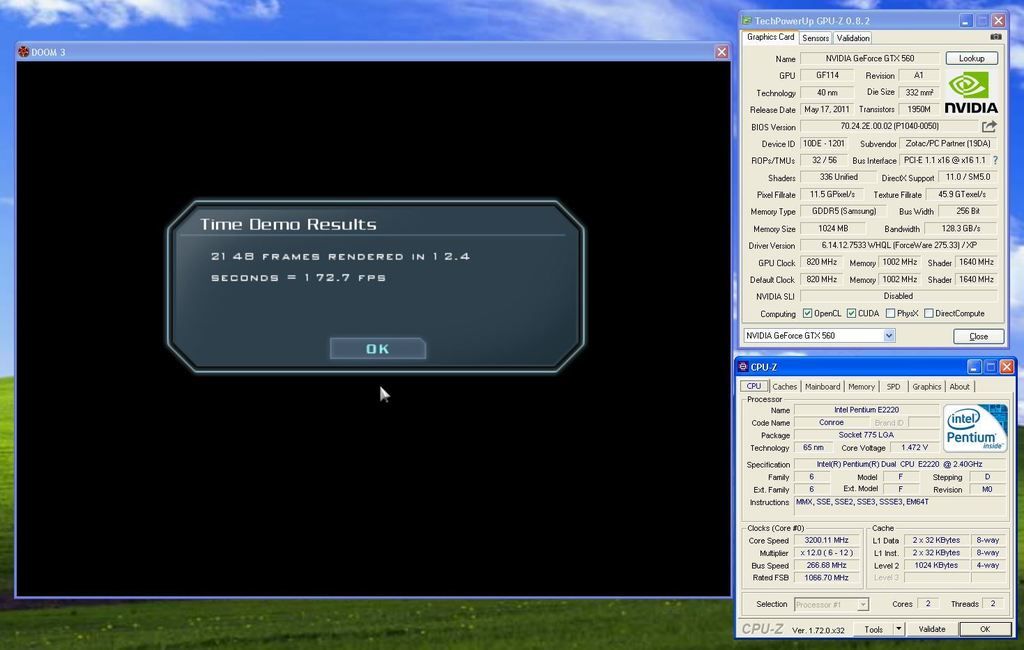Viewport: 1024px width, 650px height.
Task: Click the Socket 775 LGA package value
Action: point(867,435)
